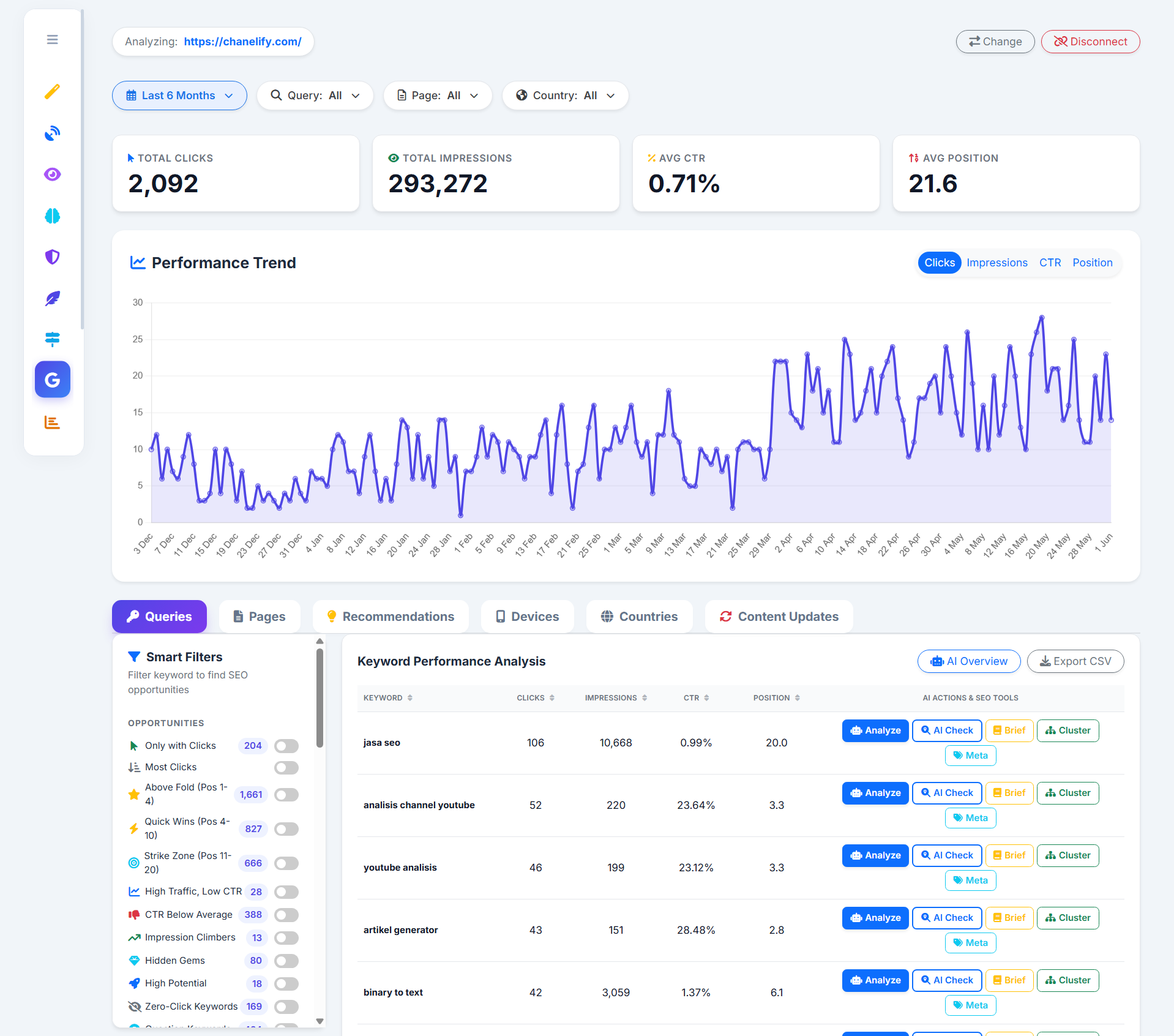The height and width of the screenshot is (1036, 1174).
Task: Select the Google G sidebar icon
Action: click(x=53, y=380)
